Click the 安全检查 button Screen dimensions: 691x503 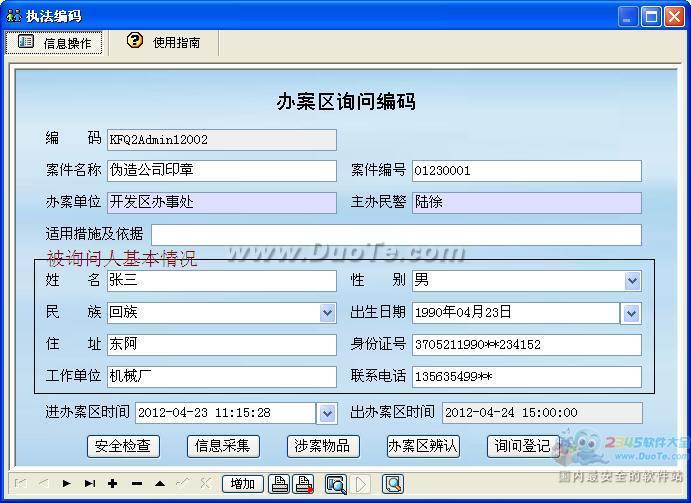[123, 446]
